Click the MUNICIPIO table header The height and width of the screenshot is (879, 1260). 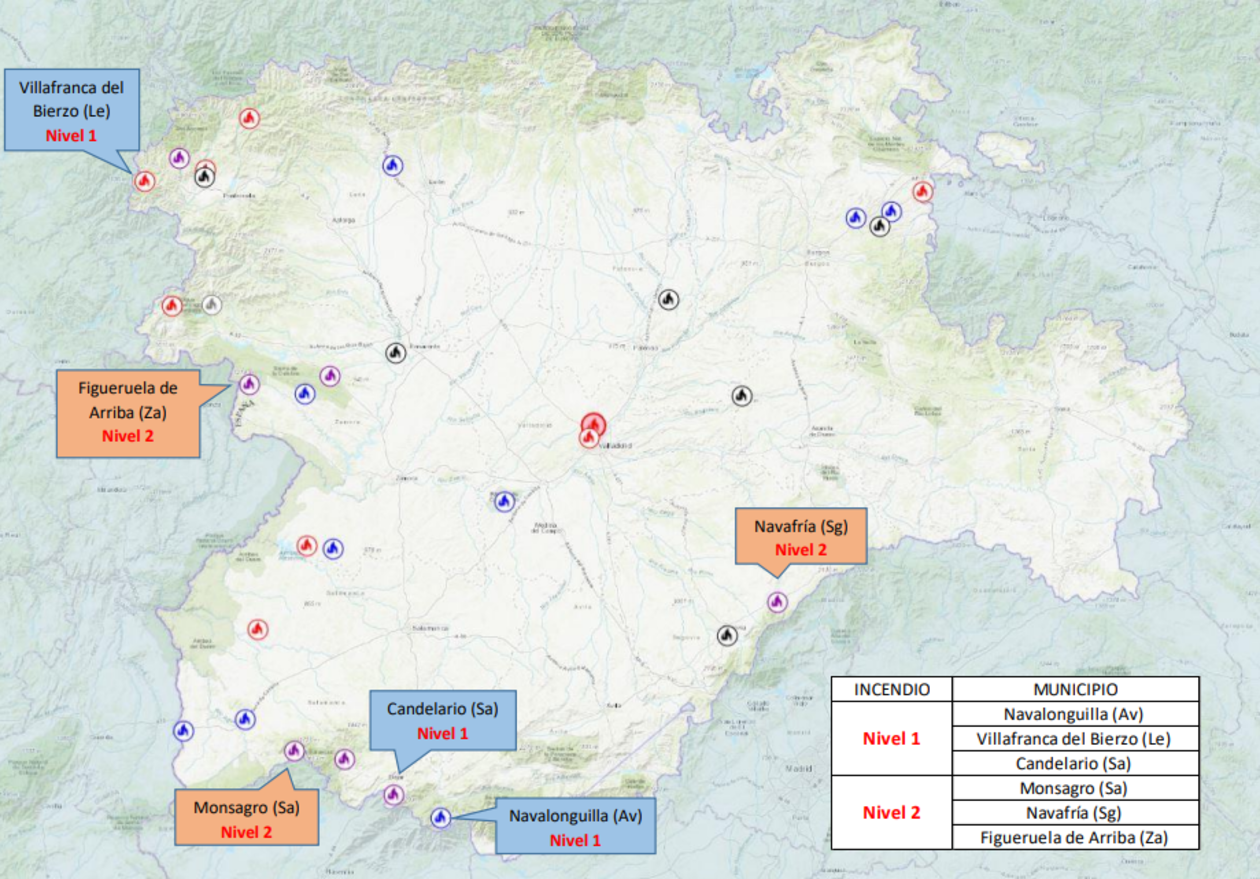tap(1074, 689)
